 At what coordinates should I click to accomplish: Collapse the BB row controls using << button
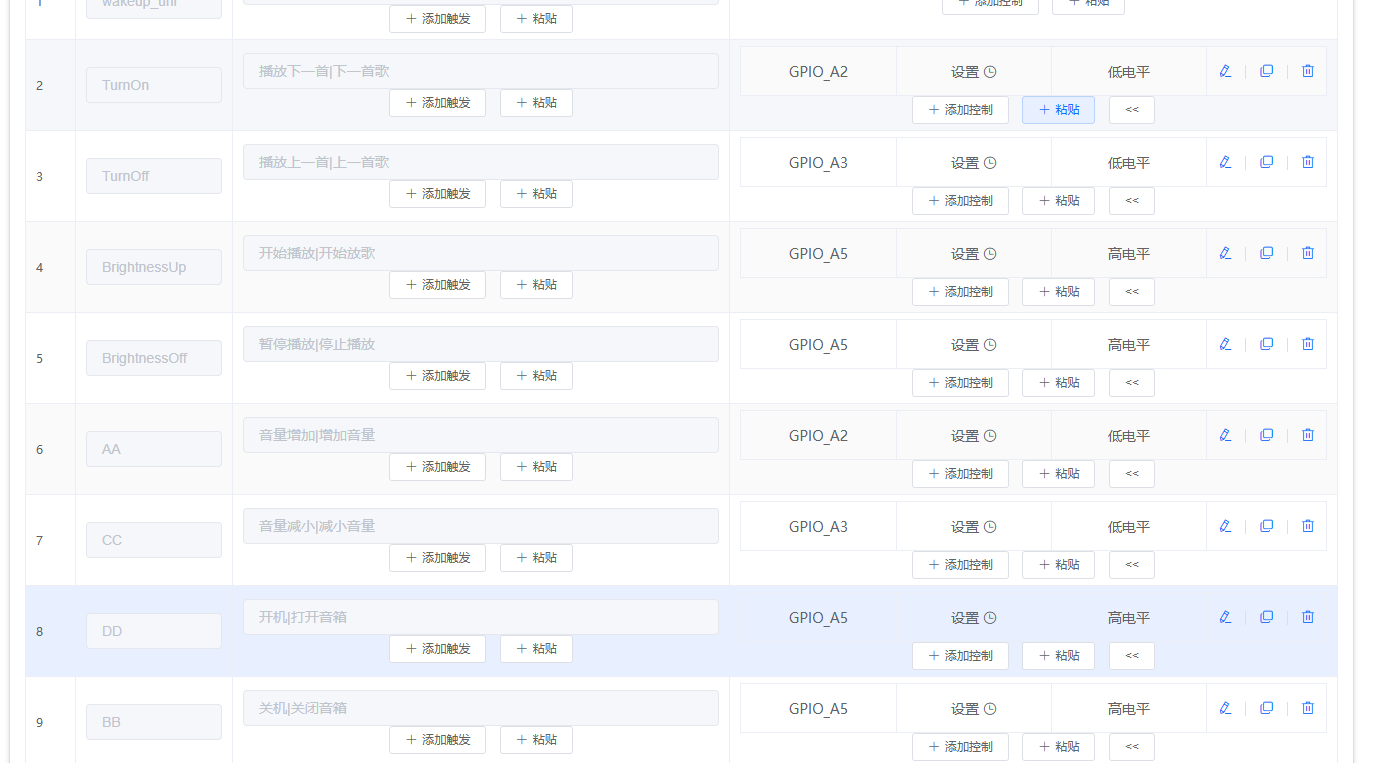1131,746
